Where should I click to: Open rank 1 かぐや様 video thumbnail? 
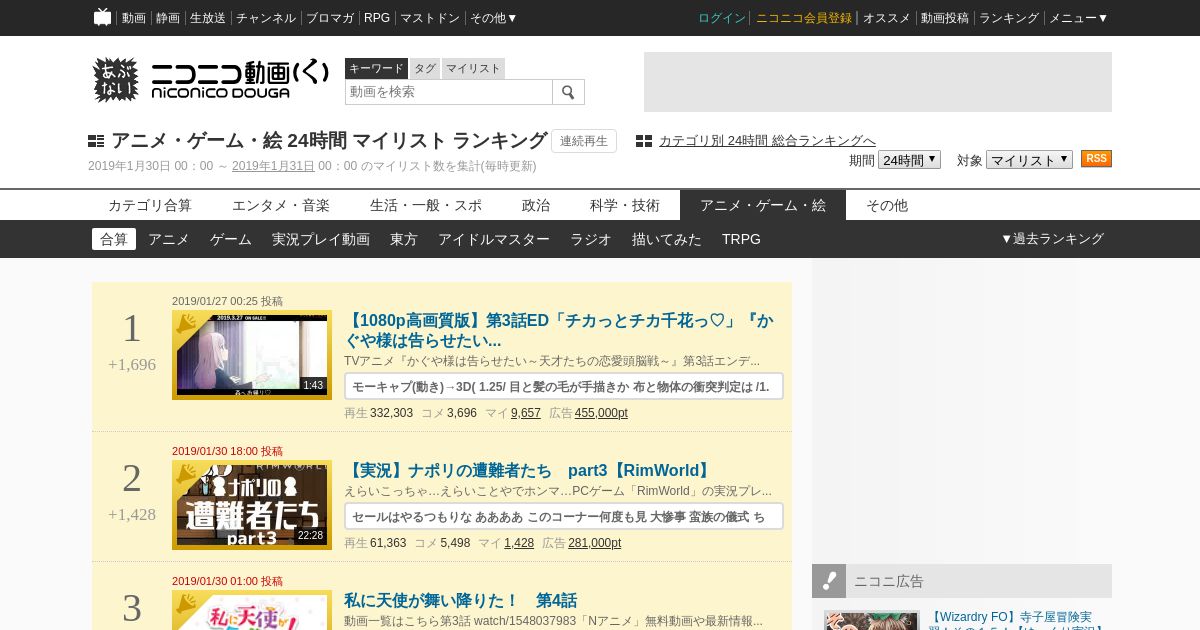252,355
